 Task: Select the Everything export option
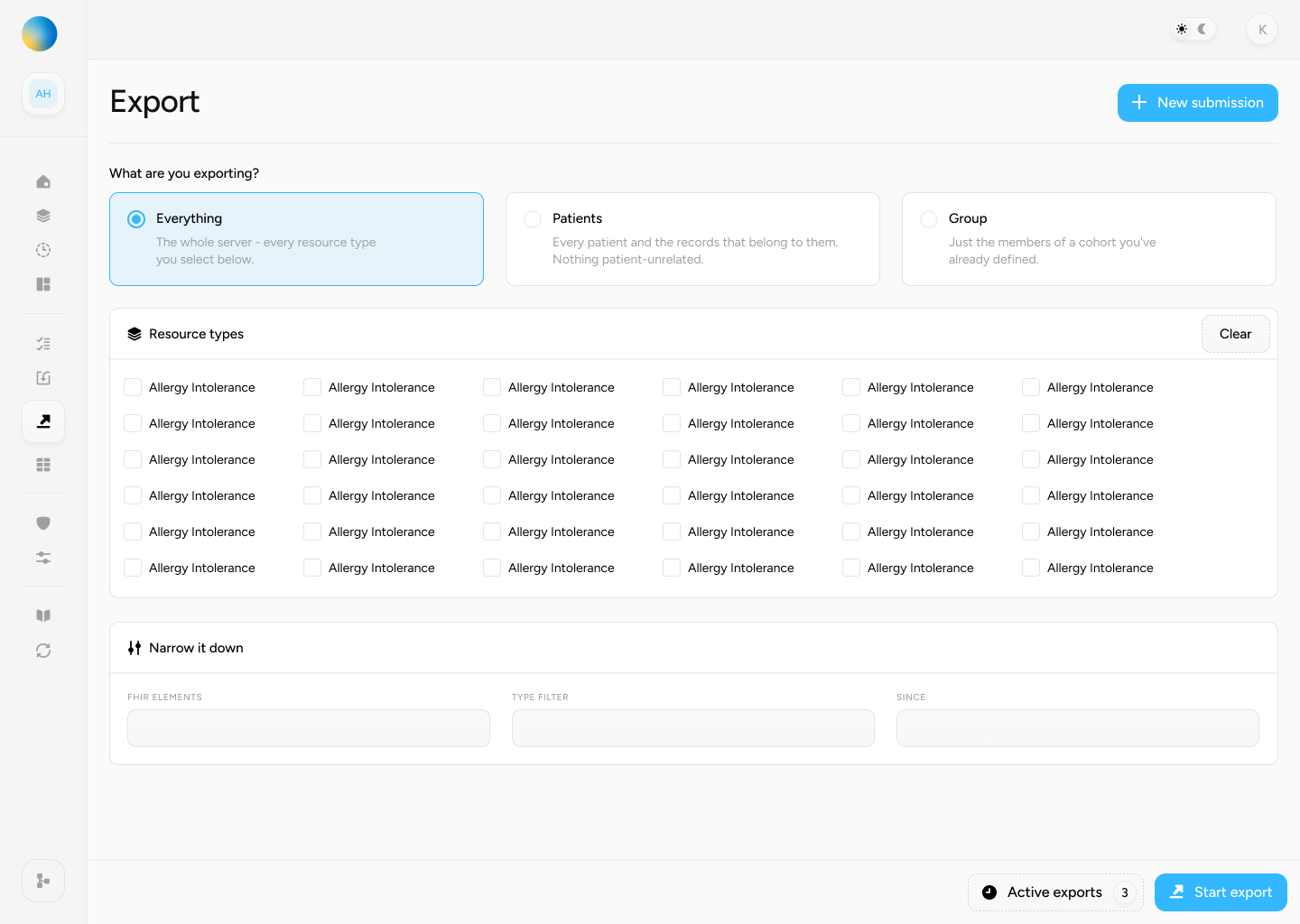[x=296, y=239]
